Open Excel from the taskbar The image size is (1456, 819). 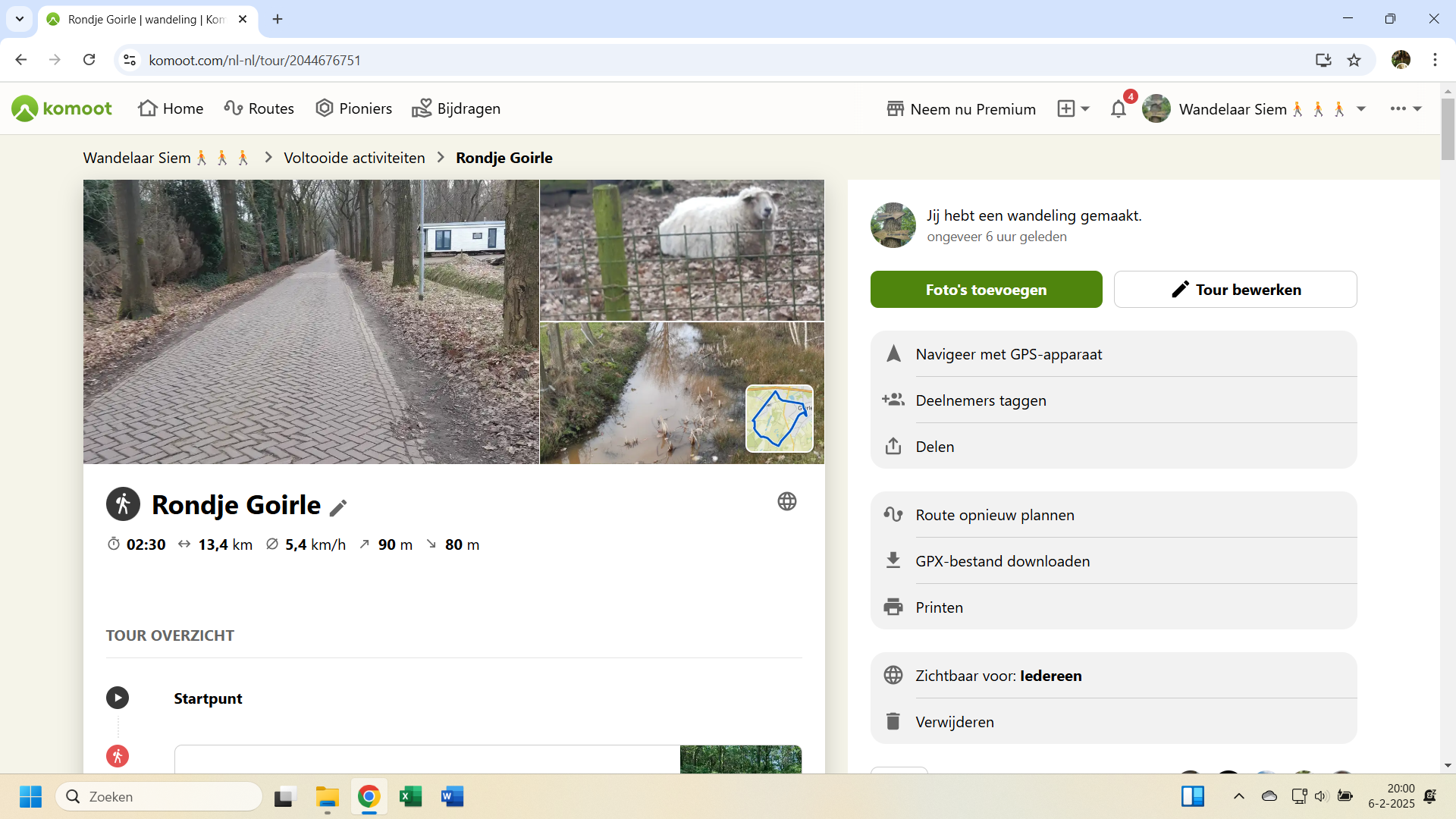[410, 796]
